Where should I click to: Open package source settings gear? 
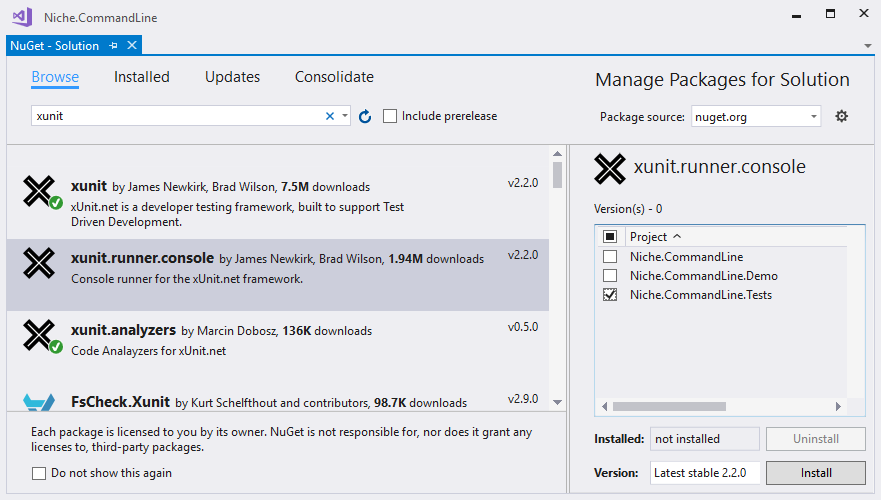[841, 116]
